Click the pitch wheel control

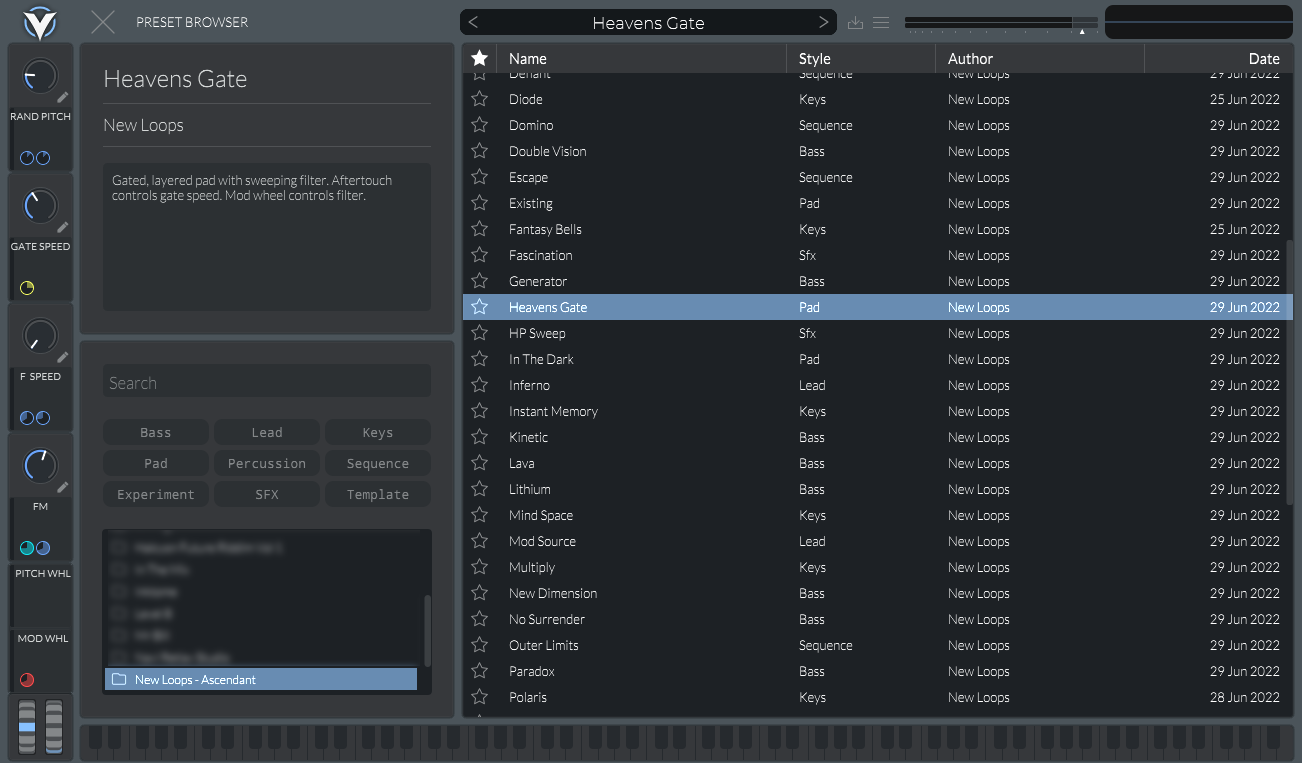pyautogui.click(x=27, y=727)
